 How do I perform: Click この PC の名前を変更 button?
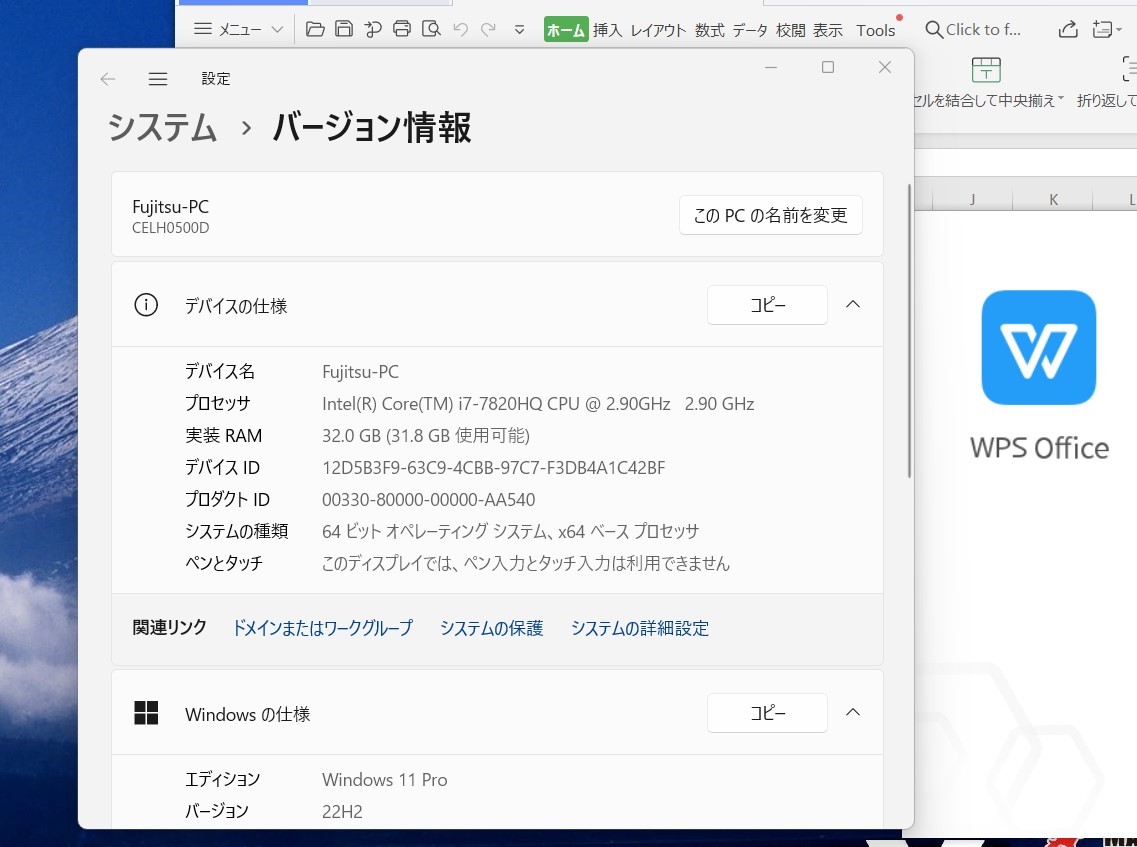[x=770, y=215]
